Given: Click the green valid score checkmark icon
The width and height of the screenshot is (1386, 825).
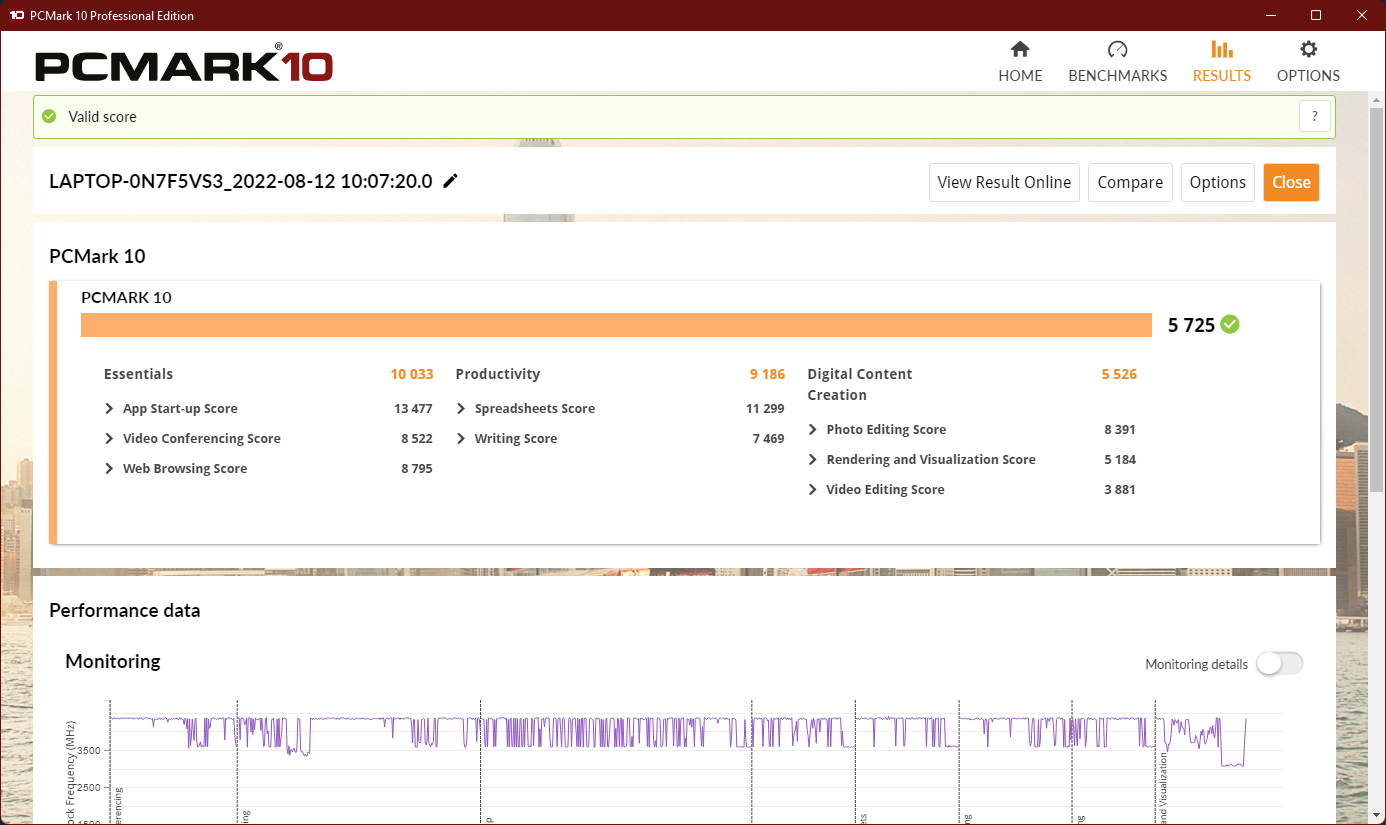Looking at the screenshot, I should (49, 116).
